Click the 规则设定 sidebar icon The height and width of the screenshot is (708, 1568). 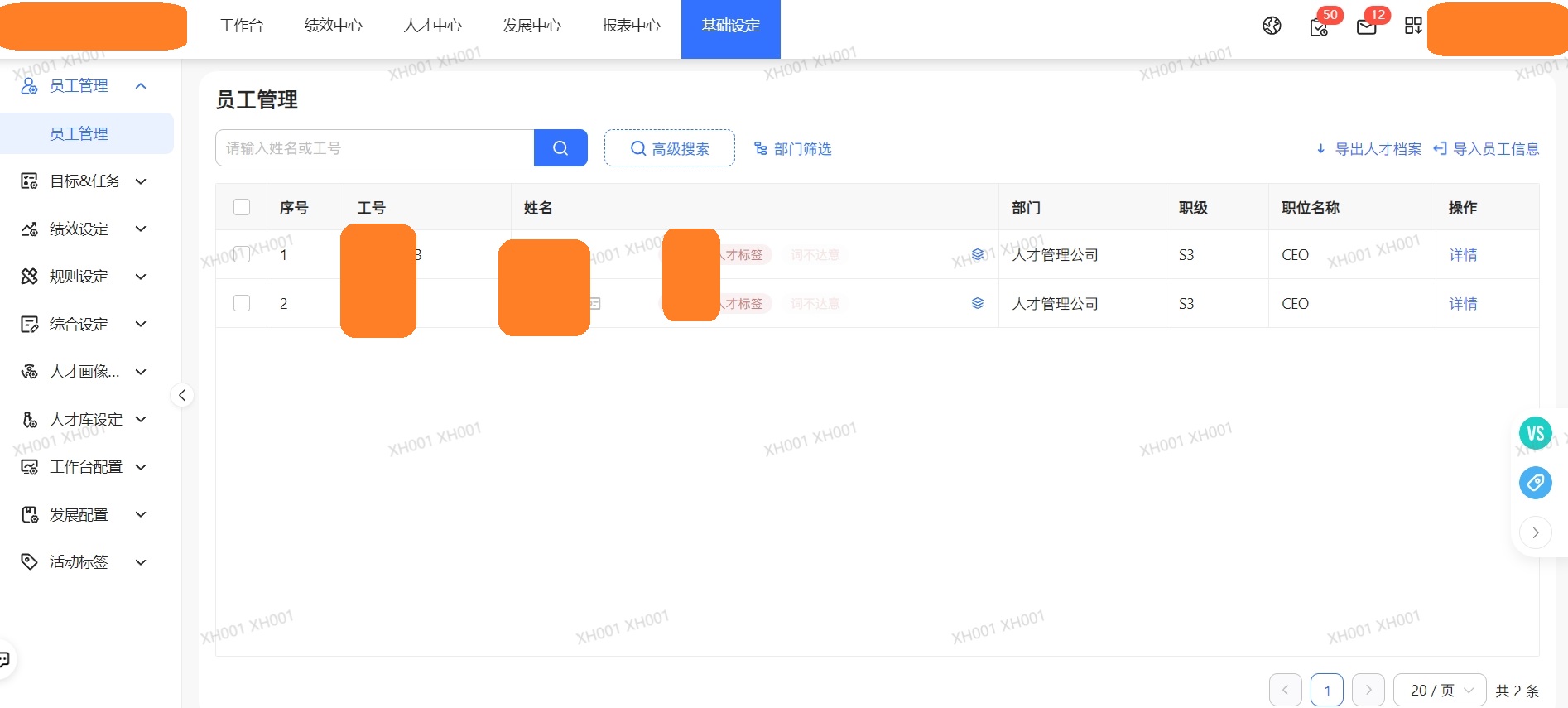point(29,277)
